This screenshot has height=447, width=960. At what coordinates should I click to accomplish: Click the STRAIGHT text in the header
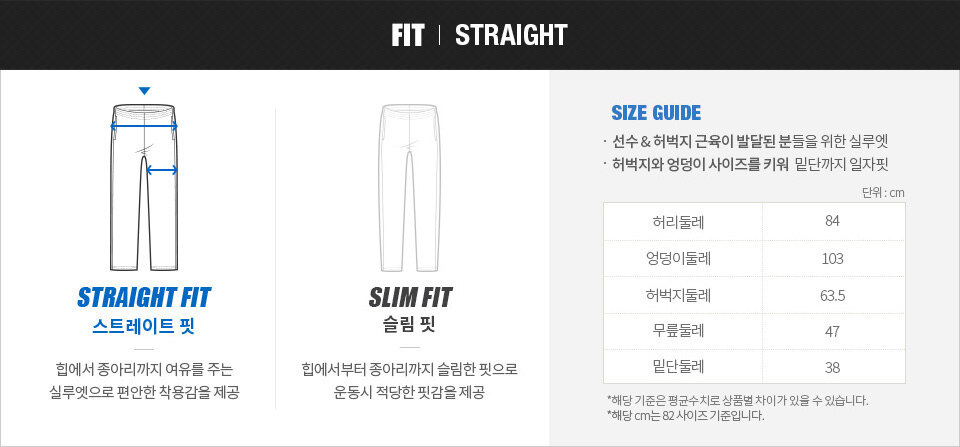[x=511, y=36]
